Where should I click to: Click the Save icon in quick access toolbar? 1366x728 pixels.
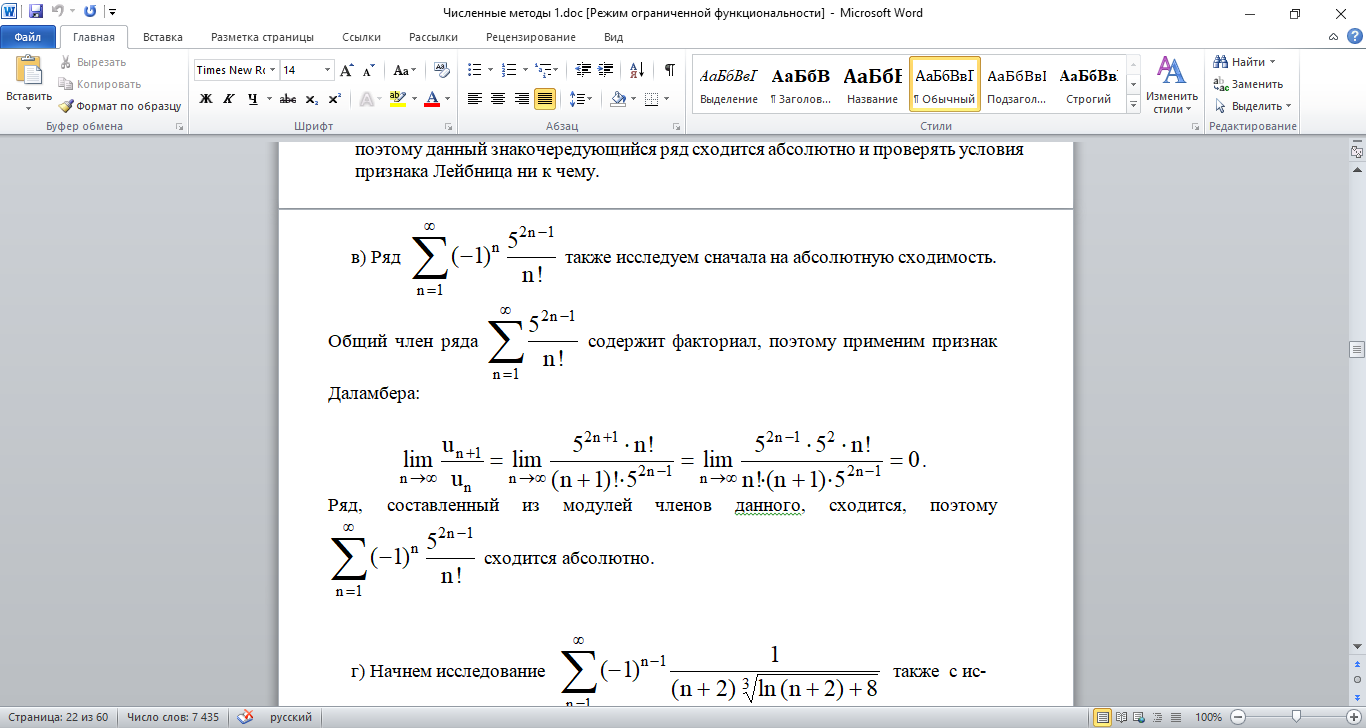pyautogui.click(x=36, y=12)
